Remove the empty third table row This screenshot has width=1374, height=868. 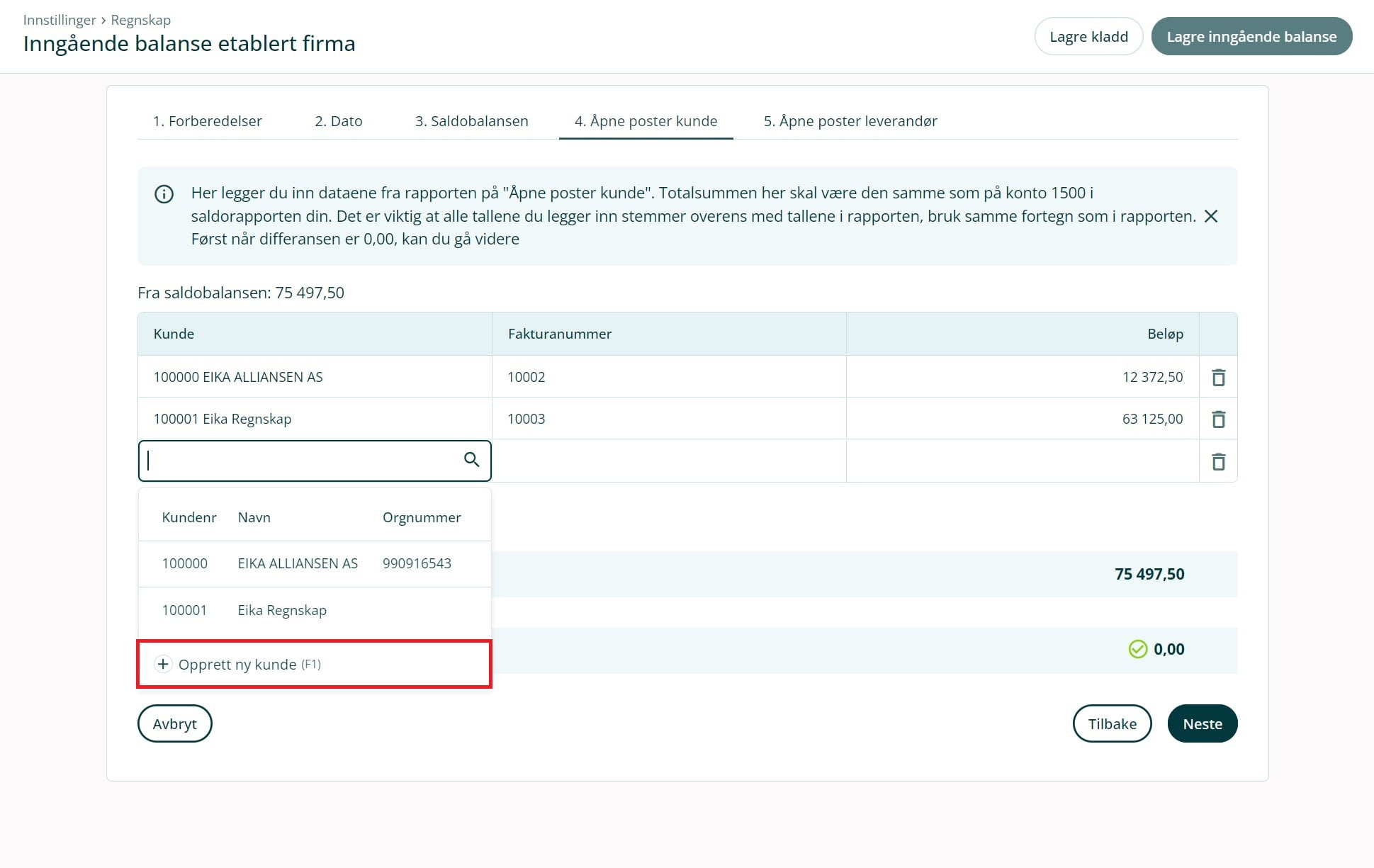(1218, 462)
